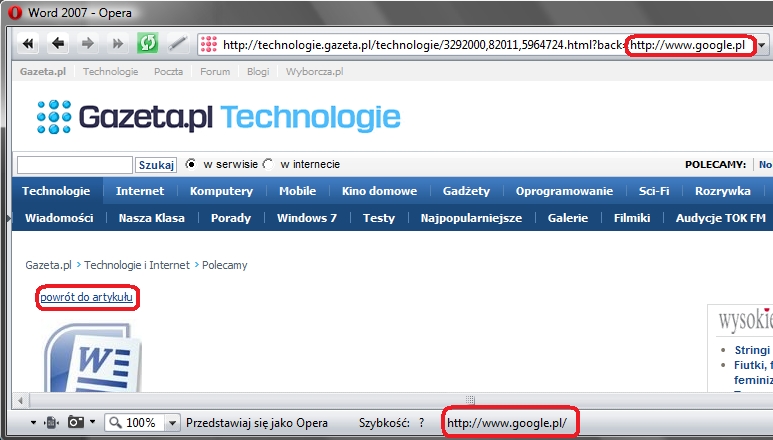Reload the page with green refresh icon

148,44
